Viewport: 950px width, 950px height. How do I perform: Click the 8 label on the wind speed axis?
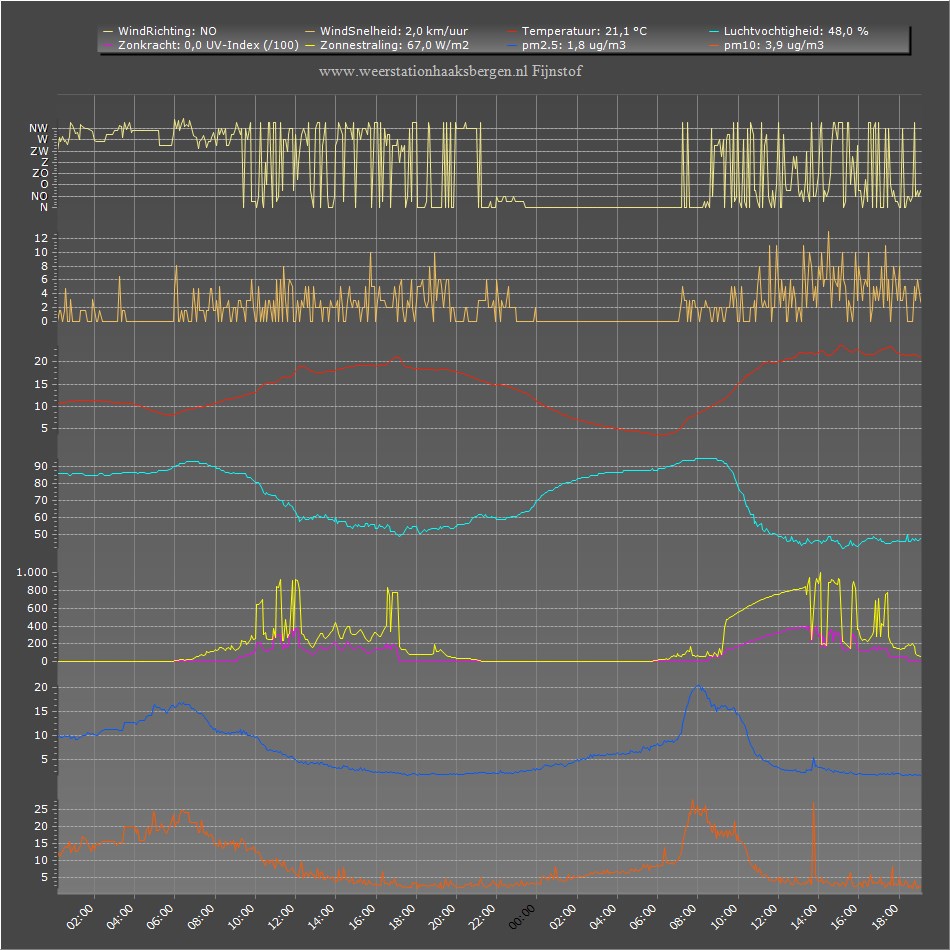pos(44,266)
